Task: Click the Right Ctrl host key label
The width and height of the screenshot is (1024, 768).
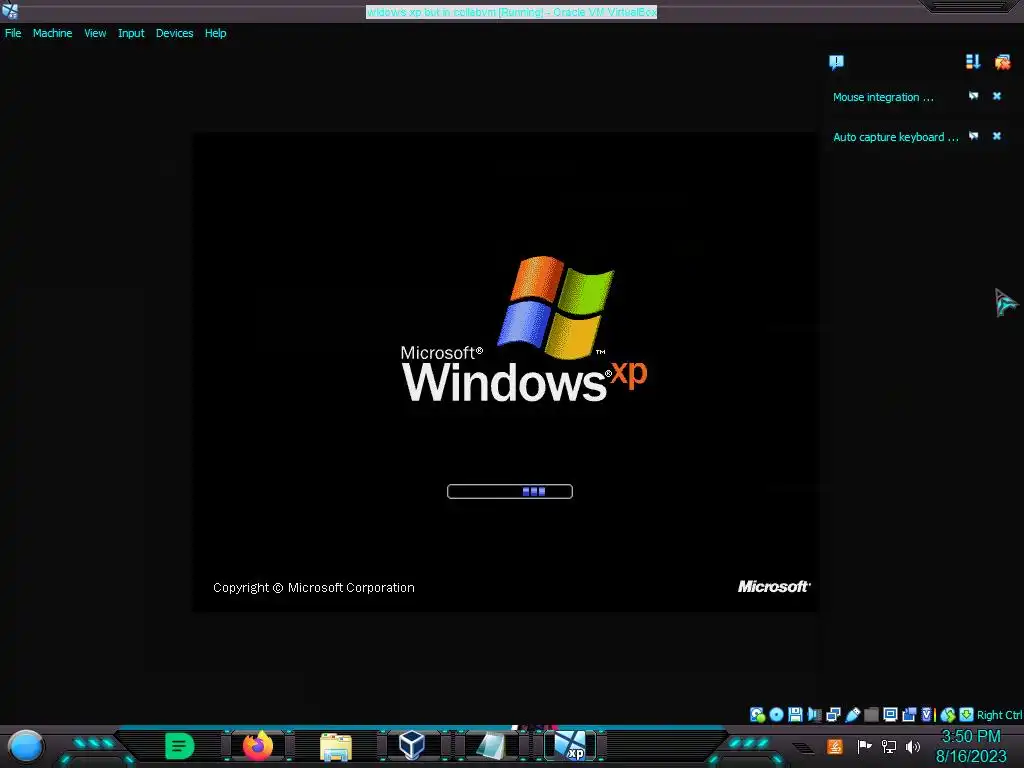Action: tap(1000, 715)
